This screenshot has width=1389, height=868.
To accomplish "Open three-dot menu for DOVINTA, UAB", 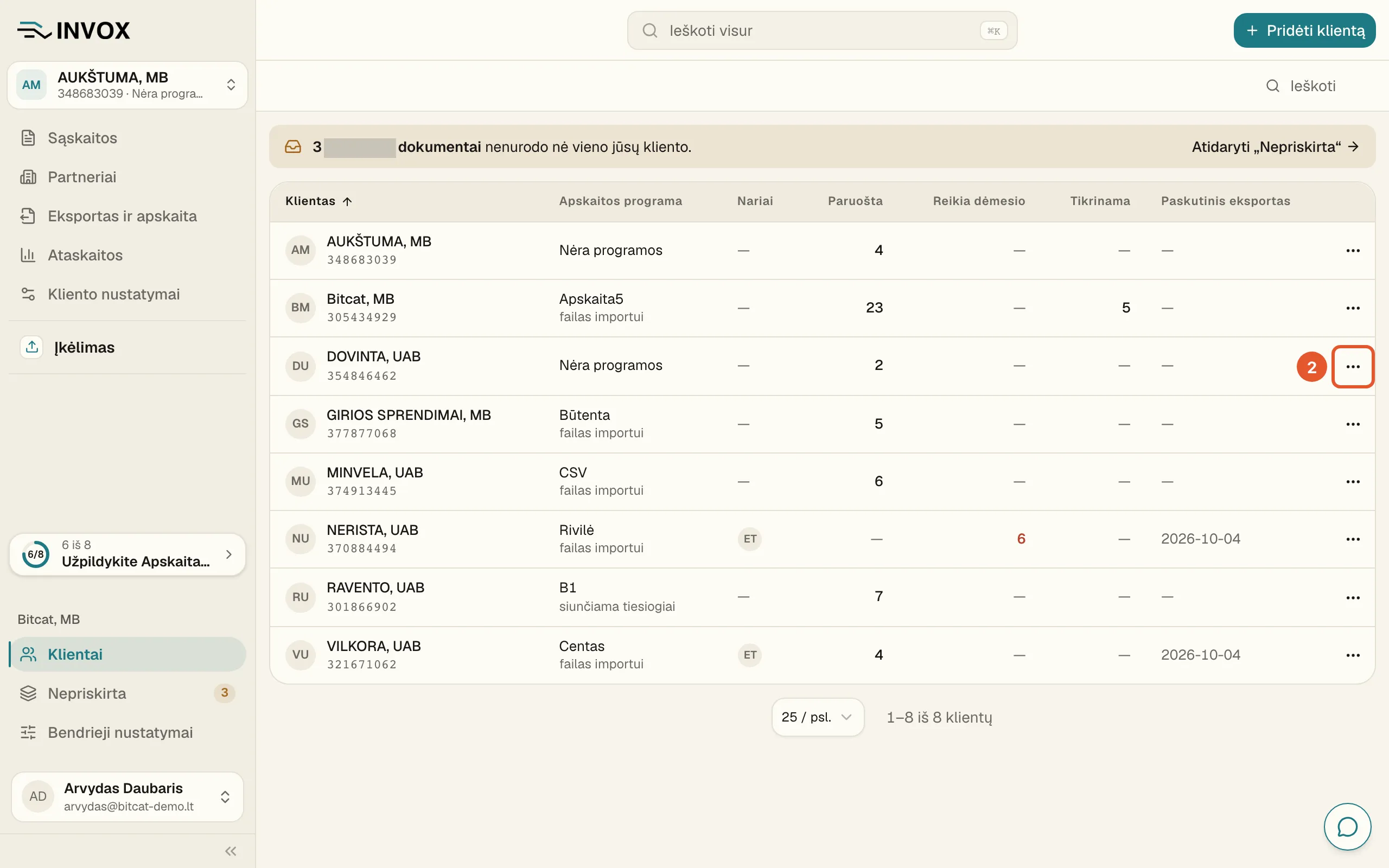I will tap(1353, 366).
